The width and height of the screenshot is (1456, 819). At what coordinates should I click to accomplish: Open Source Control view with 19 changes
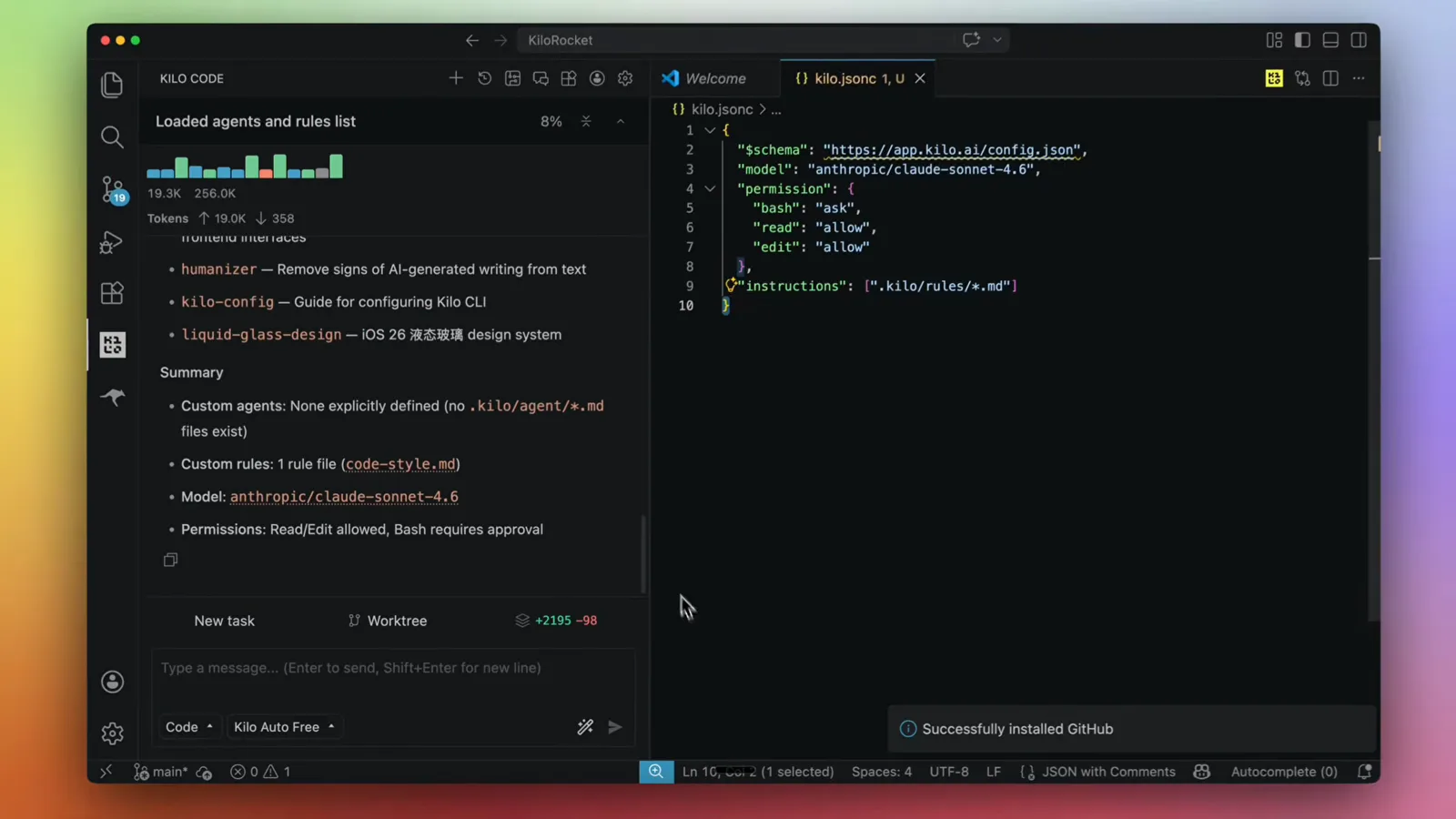(113, 189)
